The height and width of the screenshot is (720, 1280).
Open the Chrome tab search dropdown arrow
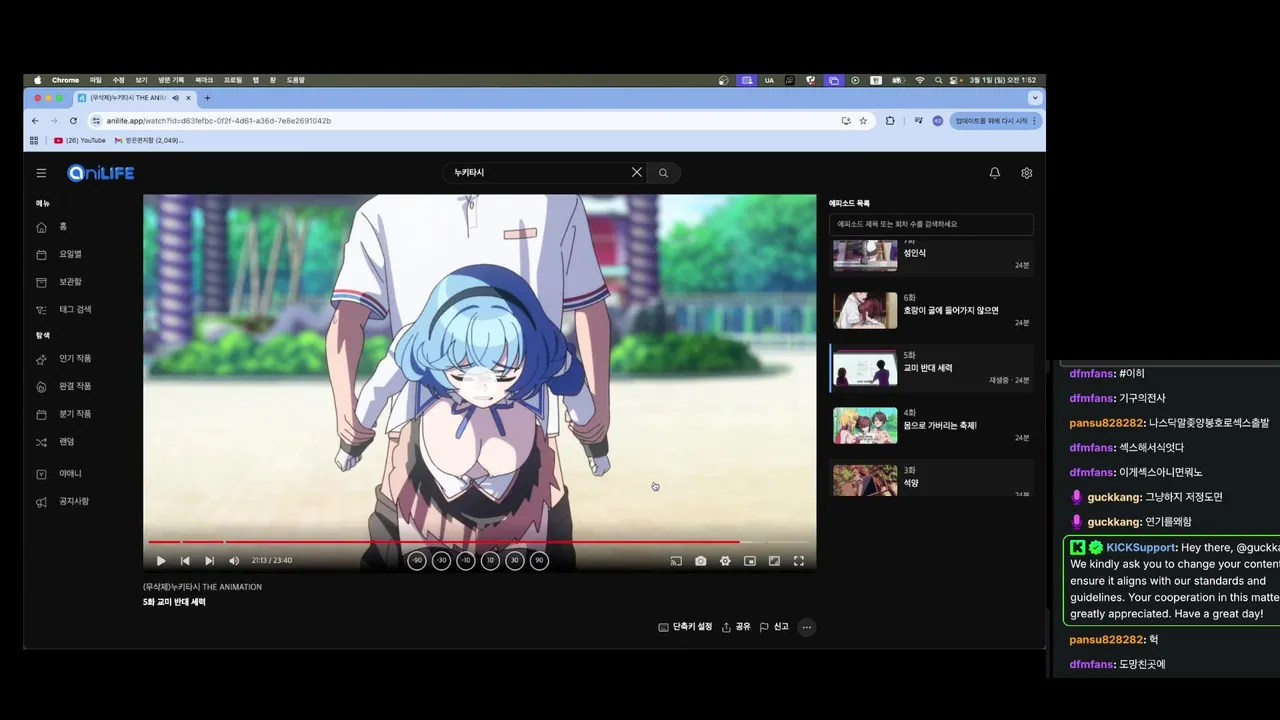(1035, 98)
